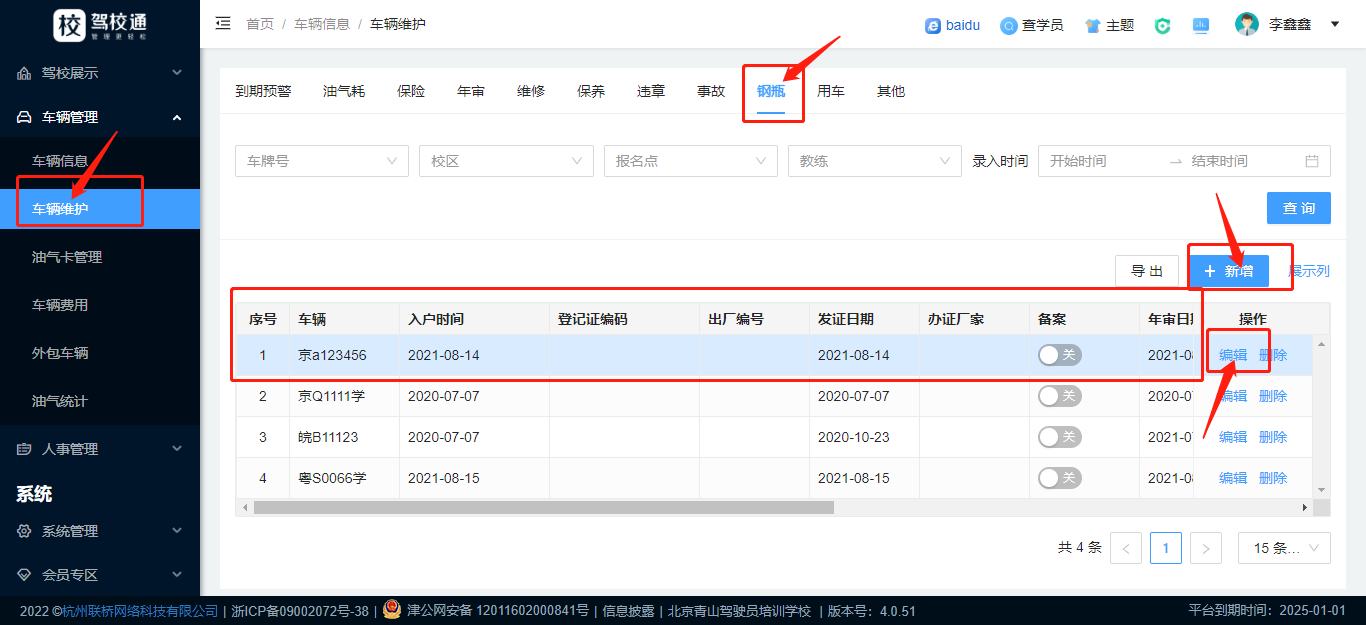Switch to the 维修 tab

(531, 91)
